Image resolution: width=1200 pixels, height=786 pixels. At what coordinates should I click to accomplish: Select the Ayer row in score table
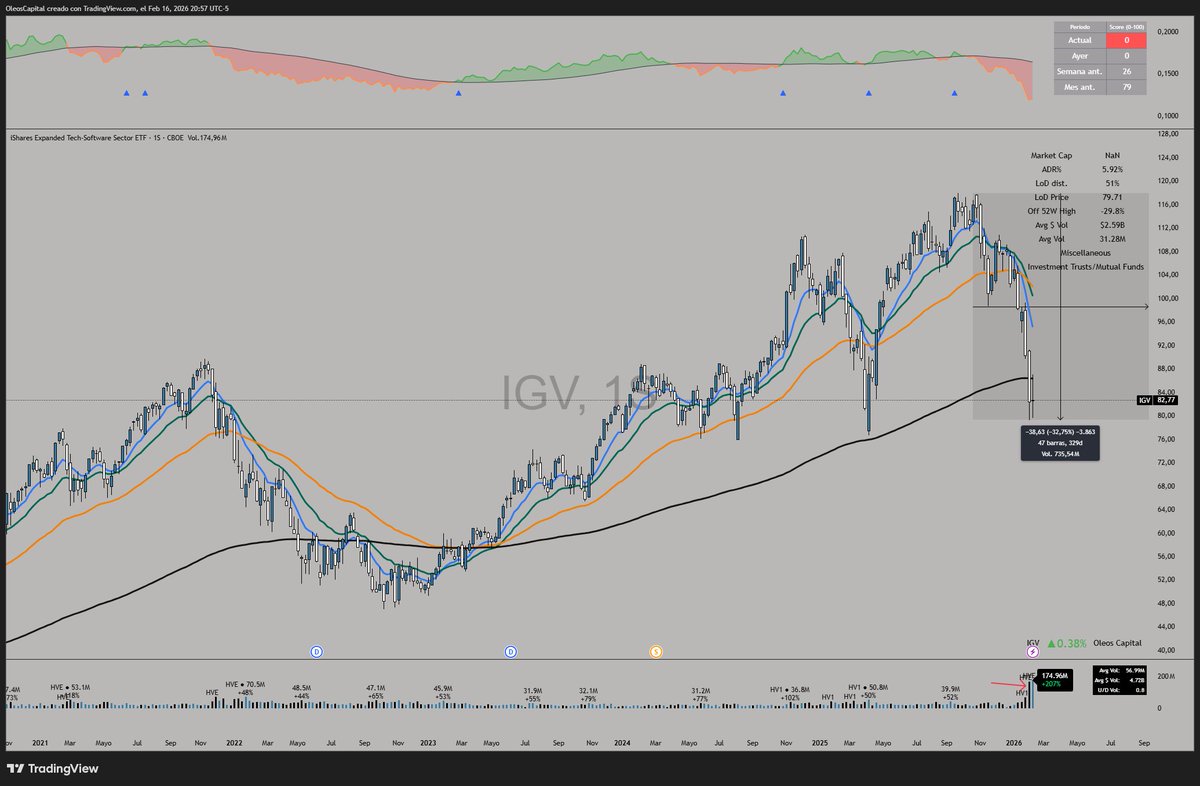tap(1100, 56)
